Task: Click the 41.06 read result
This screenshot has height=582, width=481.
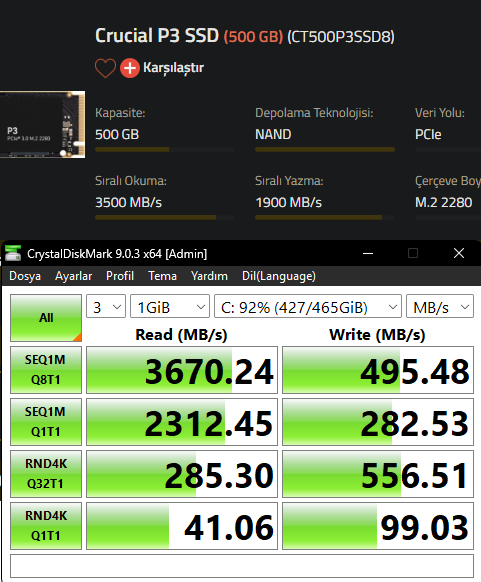Action: click(182, 526)
